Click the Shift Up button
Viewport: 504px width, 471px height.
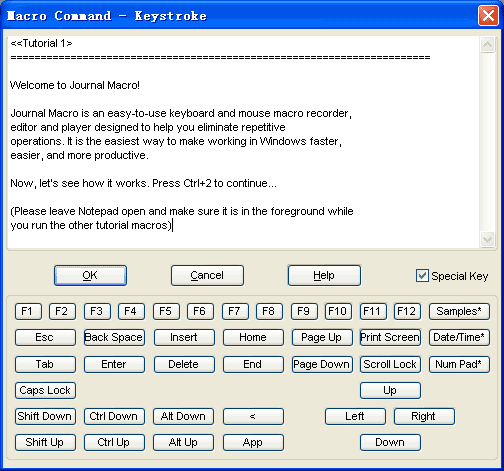(x=45, y=443)
